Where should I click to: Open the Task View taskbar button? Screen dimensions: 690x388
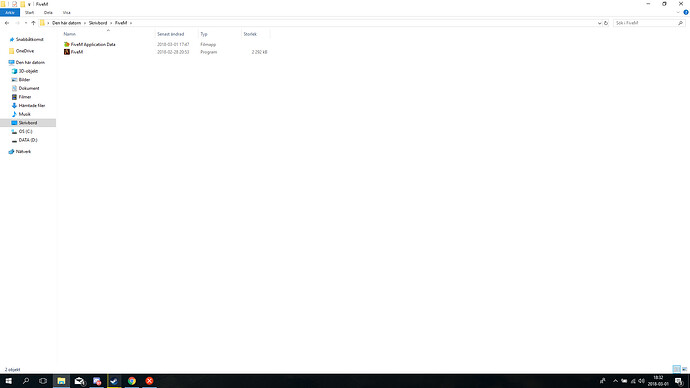click(x=43, y=381)
